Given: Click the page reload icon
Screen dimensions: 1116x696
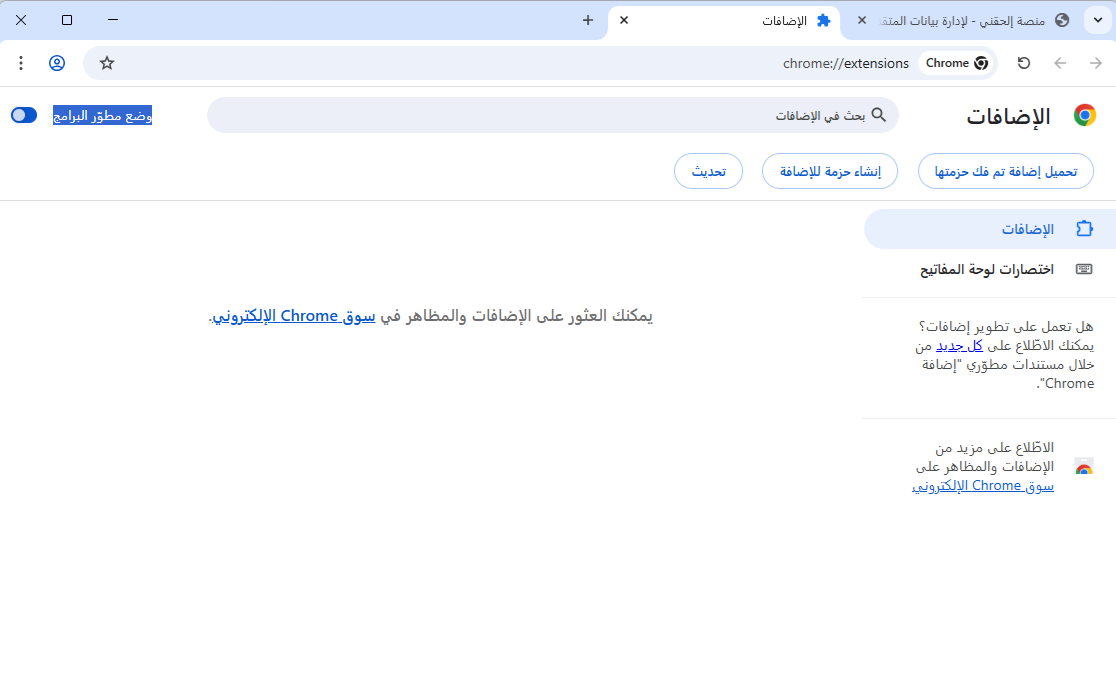Looking at the screenshot, I should click(x=1023, y=62).
